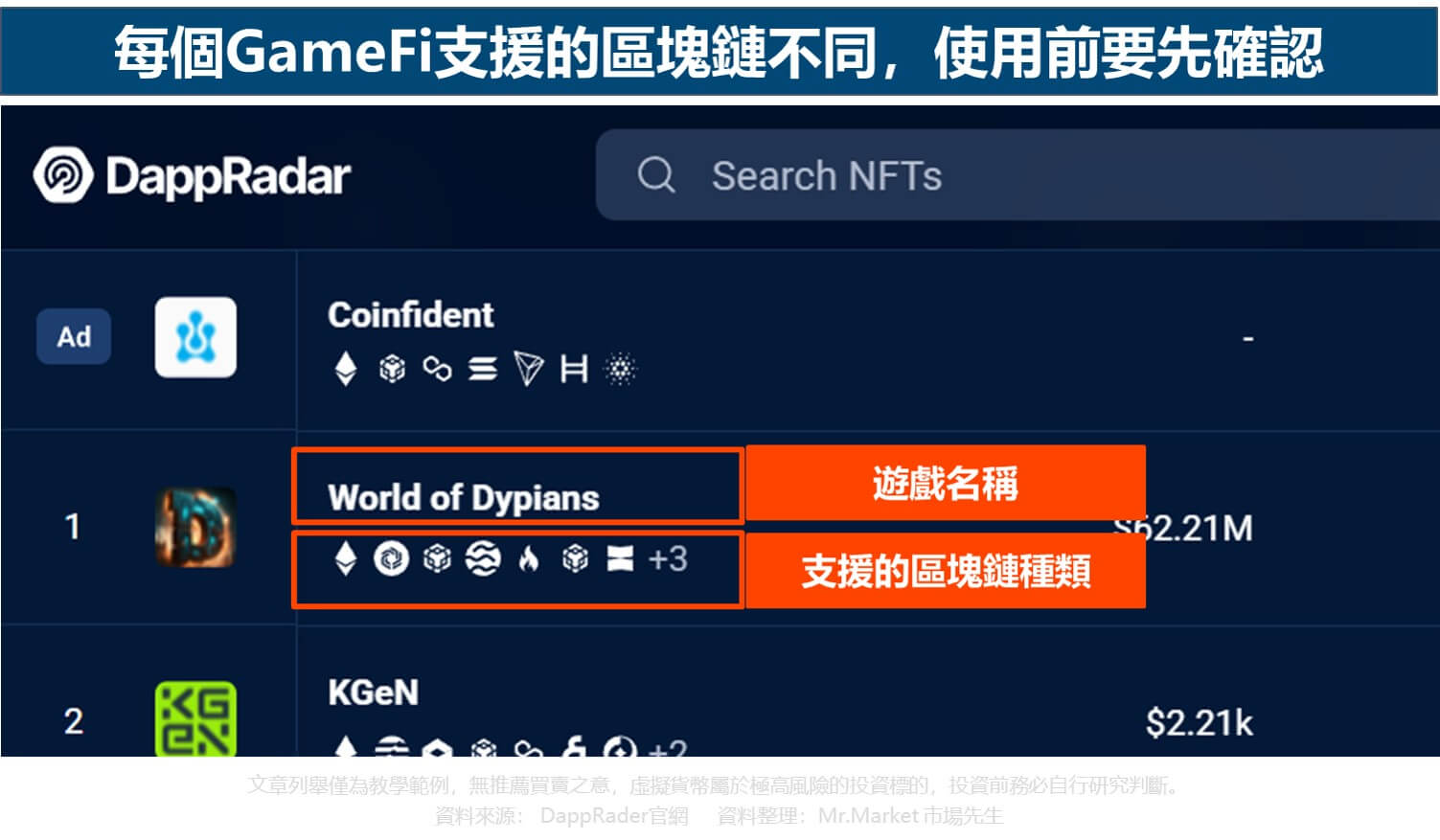1440x840 pixels.
Task: Click the circular swirl chain icon for Dypians
Action: pos(391,558)
